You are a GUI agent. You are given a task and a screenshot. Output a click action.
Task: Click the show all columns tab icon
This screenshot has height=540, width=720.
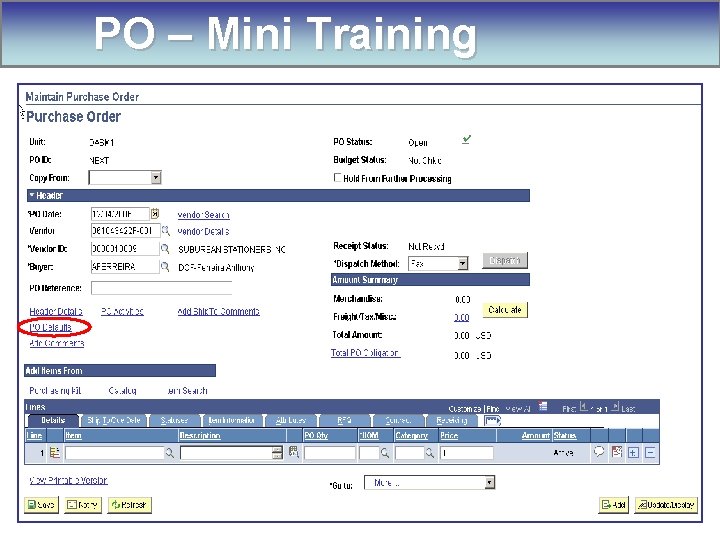pos(492,421)
